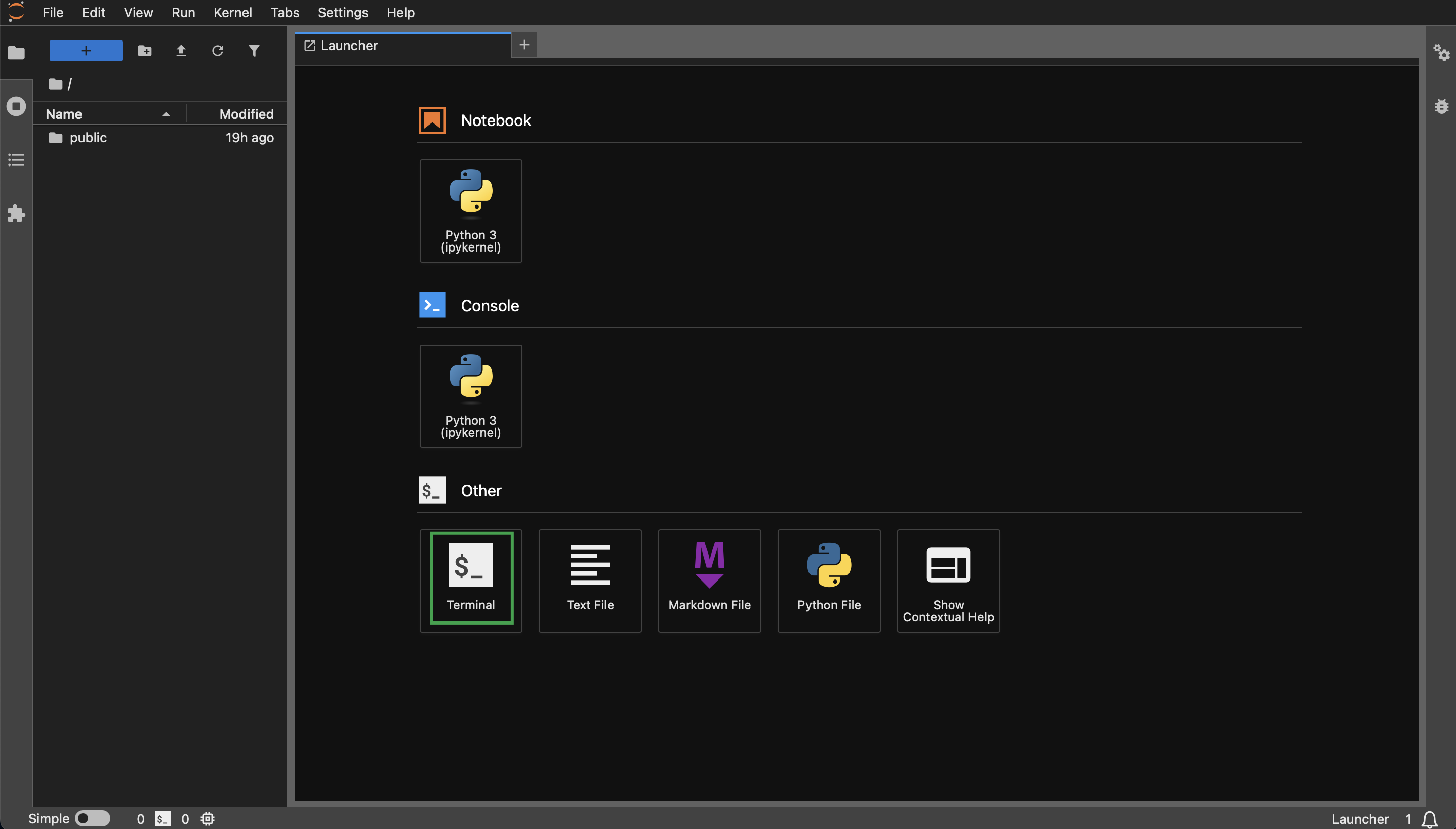Click the Notebook section icon
1456x829 pixels.
[432, 120]
